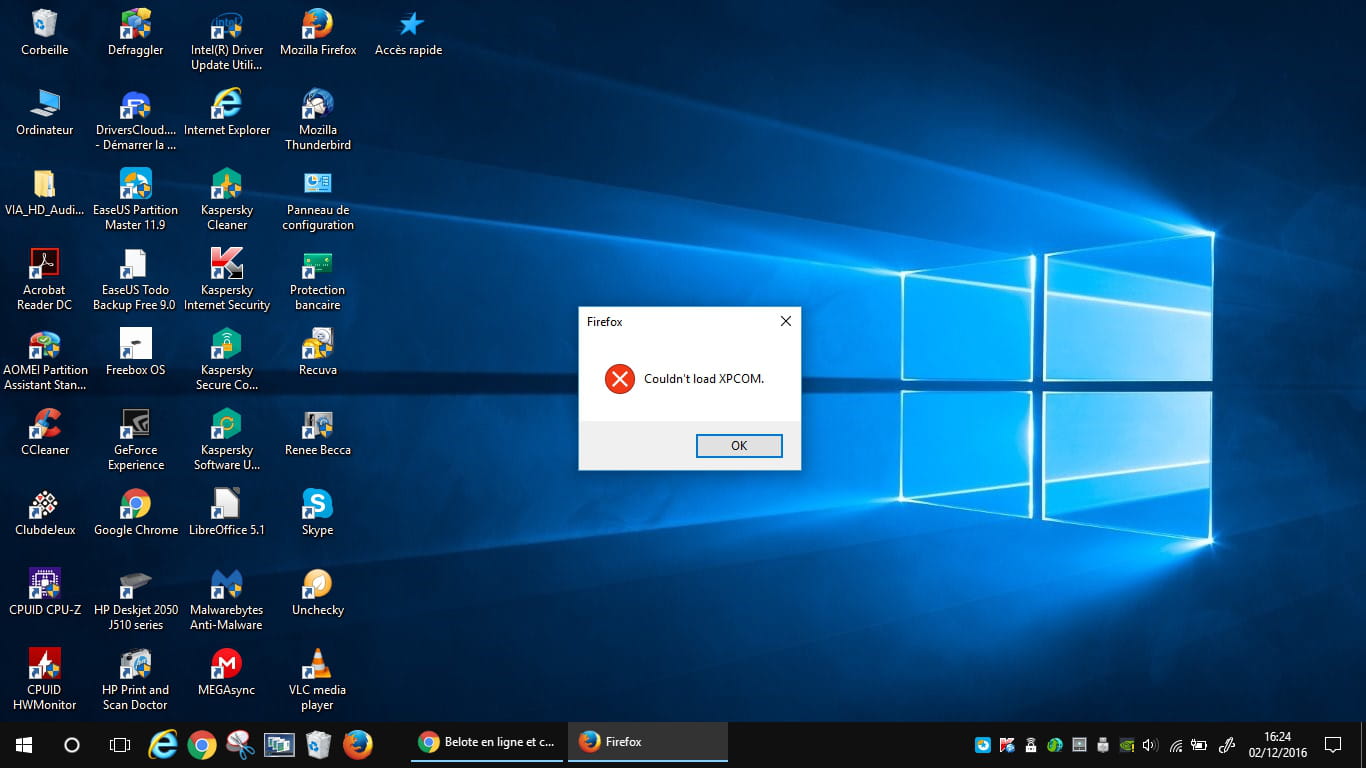1366x768 pixels.
Task: Select EaseUS Todo Backup Free 9.0 shortcut
Action: tap(136, 281)
